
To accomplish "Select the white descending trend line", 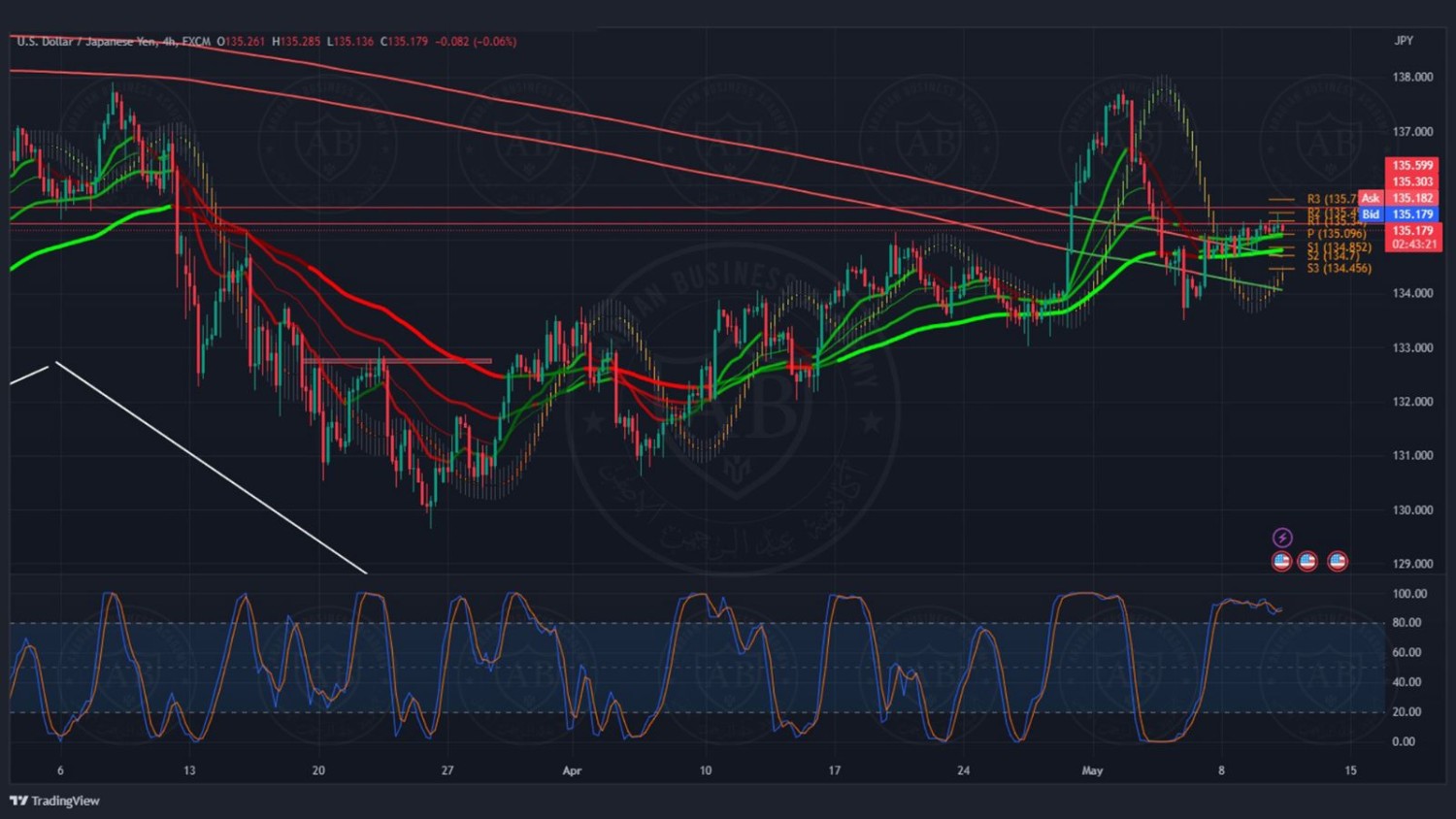I will 211,468.
